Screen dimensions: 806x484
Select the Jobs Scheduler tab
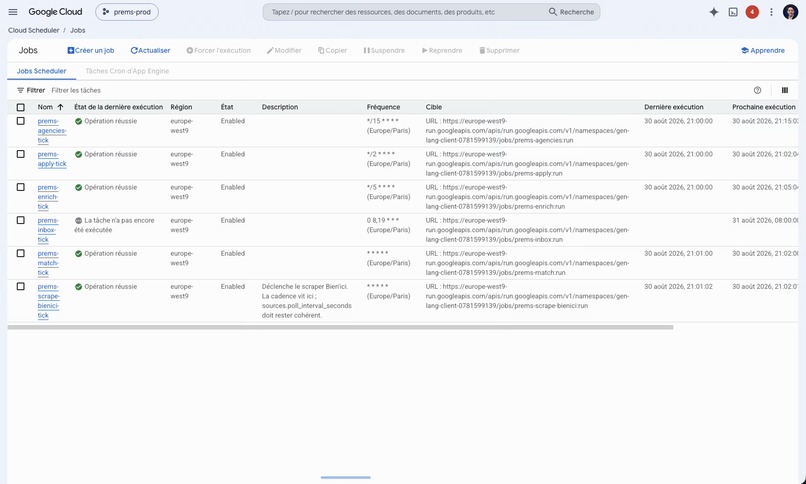(42, 71)
